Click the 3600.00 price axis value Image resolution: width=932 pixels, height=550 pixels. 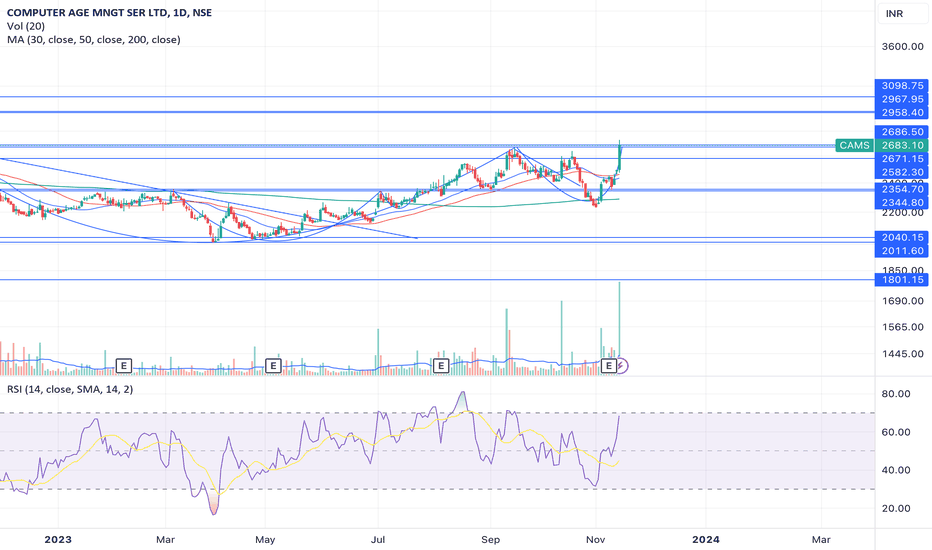click(902, 46)
